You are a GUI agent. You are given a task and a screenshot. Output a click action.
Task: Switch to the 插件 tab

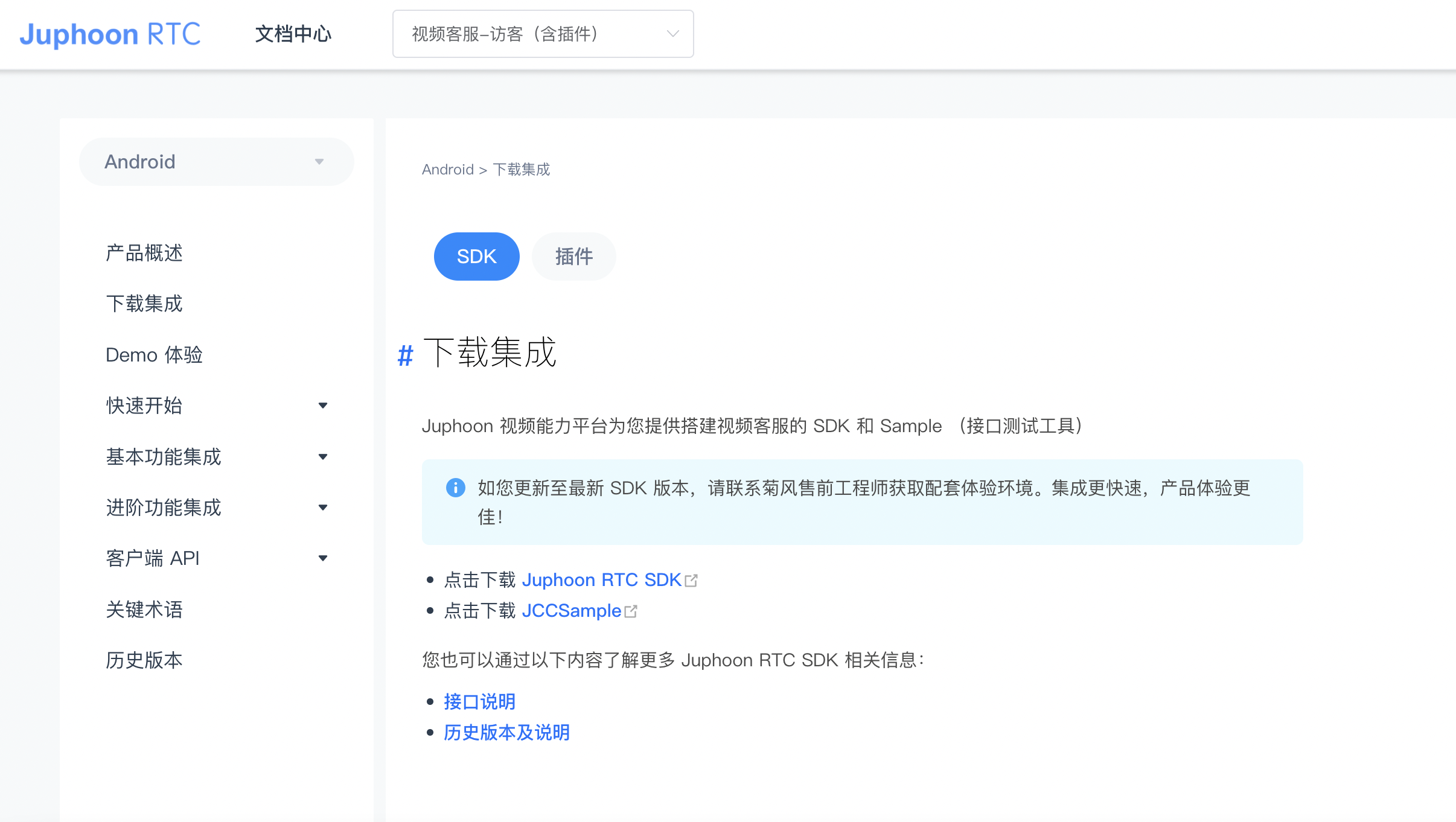(x=573, y=256)
